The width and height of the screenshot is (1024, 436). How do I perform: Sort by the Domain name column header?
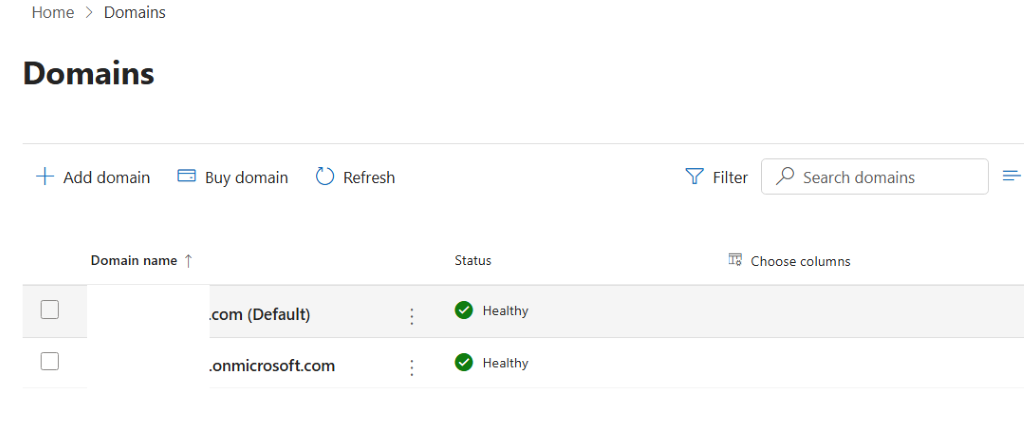134,260
